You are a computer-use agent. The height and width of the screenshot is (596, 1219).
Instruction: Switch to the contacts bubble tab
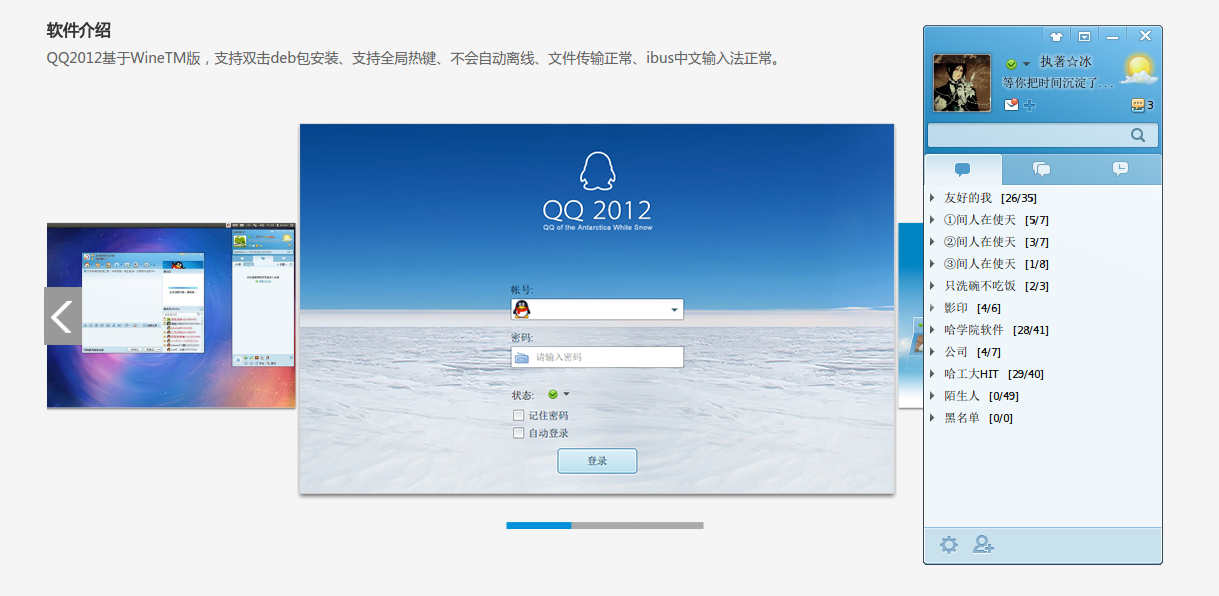(963, 169)
